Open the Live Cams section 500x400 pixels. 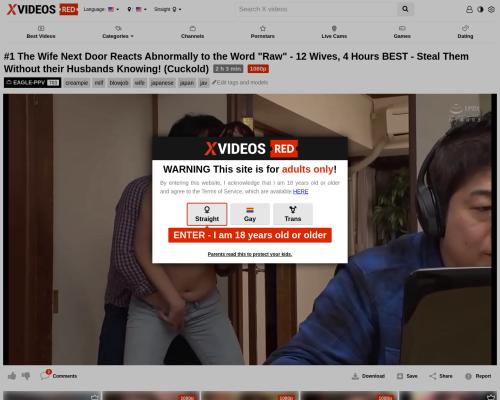click(334, 32)
